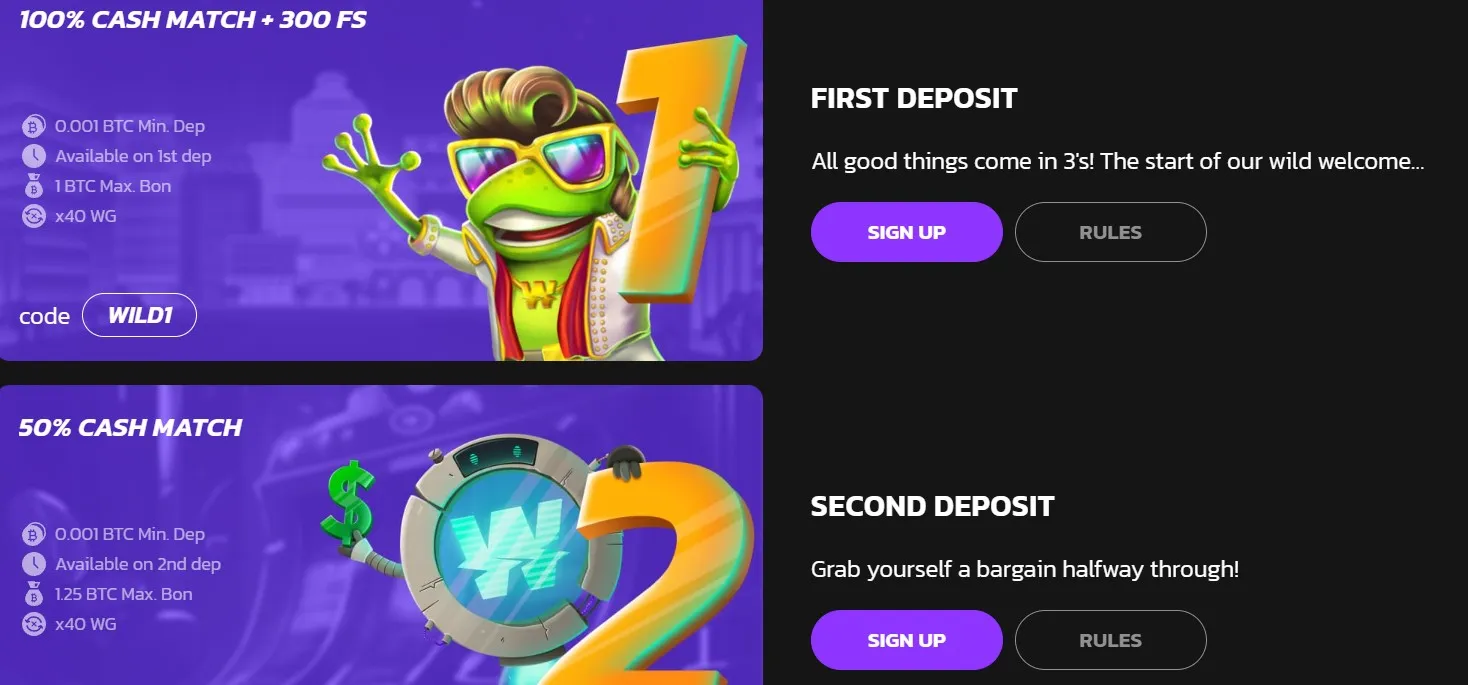This screenshot has width=1468, height=685.
Task: Click the Bitcoin icon beside 0.001 BTC Min. Dep in first deposit
Action: click(x=34, y=127)
